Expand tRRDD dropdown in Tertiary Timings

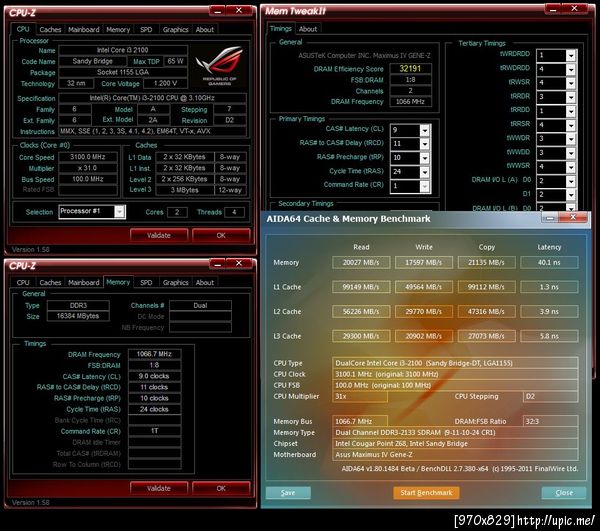tap(571, 111)
